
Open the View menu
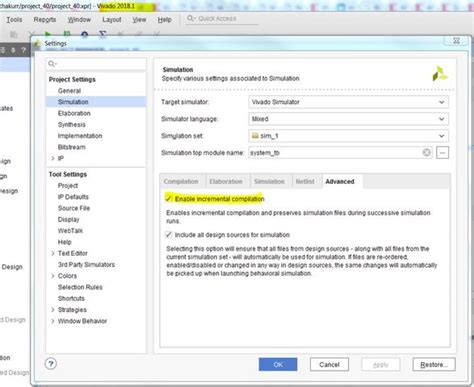(x=139, y=20)
